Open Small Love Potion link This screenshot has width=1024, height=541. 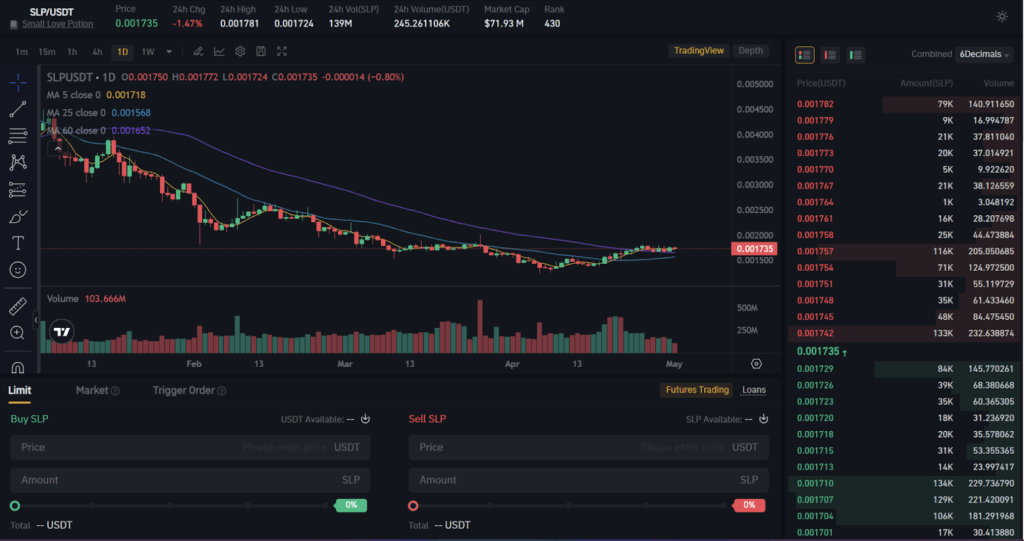[57, 24]
